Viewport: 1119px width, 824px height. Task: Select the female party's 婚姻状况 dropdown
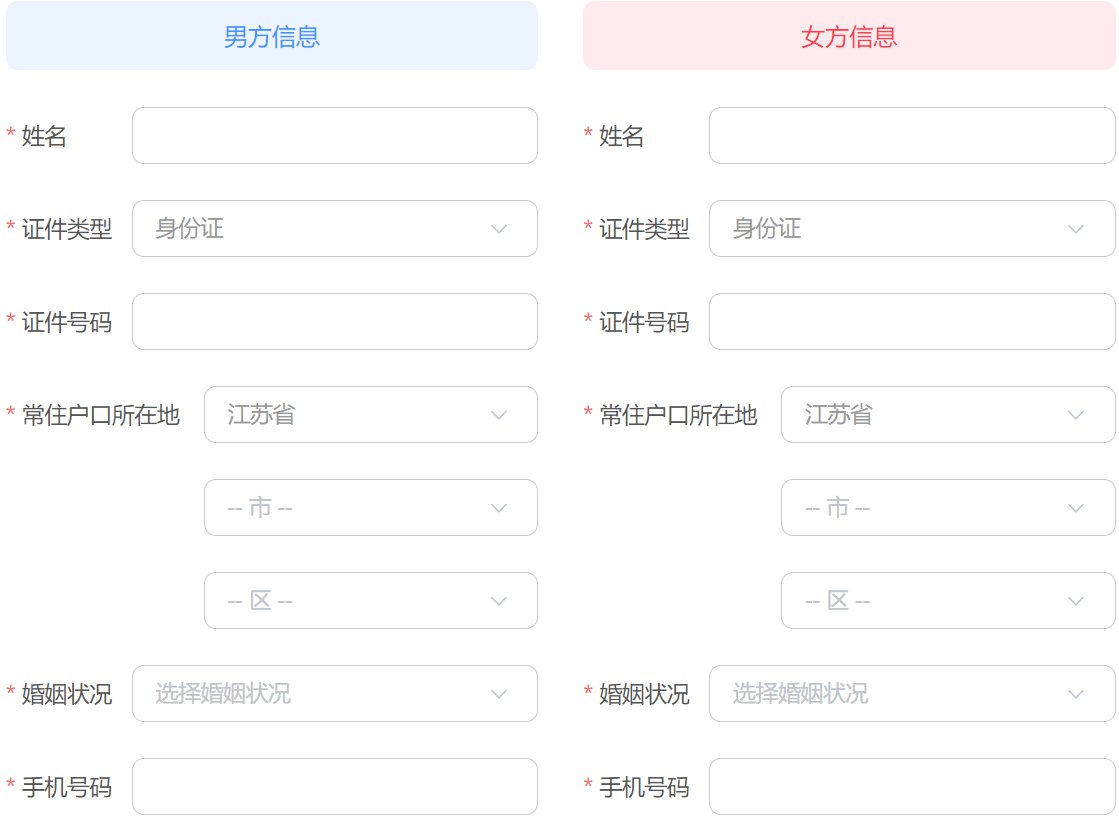pyautogui.click(x=911, y=694)
